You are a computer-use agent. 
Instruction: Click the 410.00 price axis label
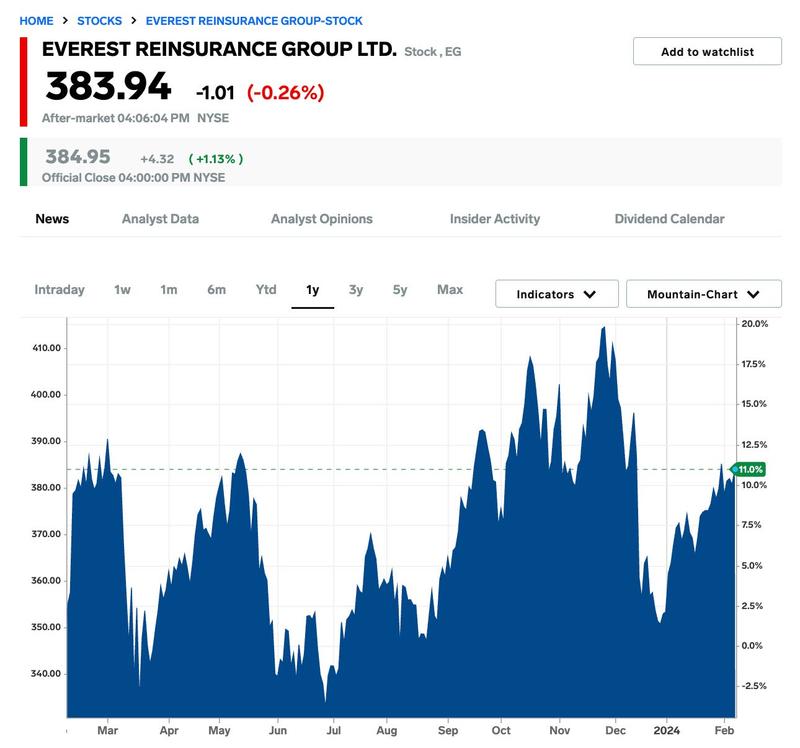click(x=46, y=348)
